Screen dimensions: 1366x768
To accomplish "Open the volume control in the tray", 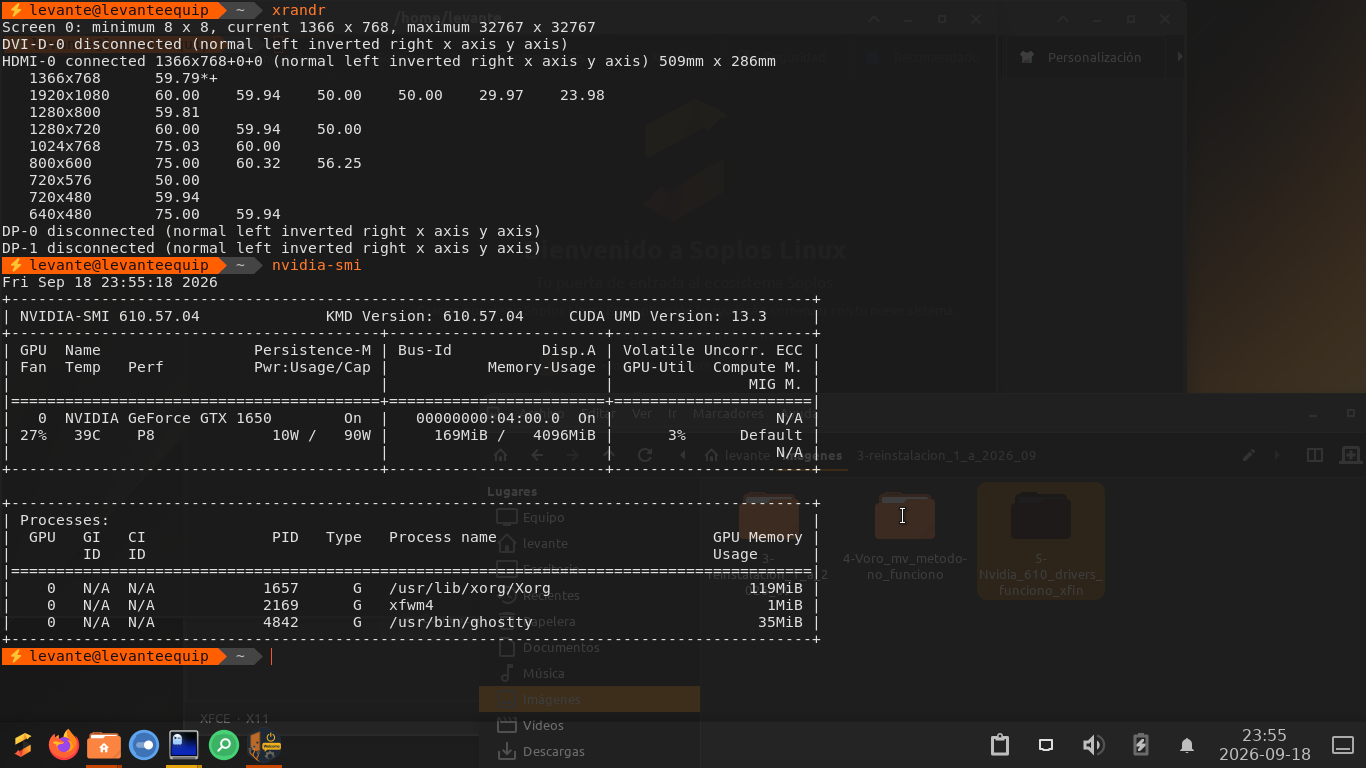I will (x=1093, y=745).
